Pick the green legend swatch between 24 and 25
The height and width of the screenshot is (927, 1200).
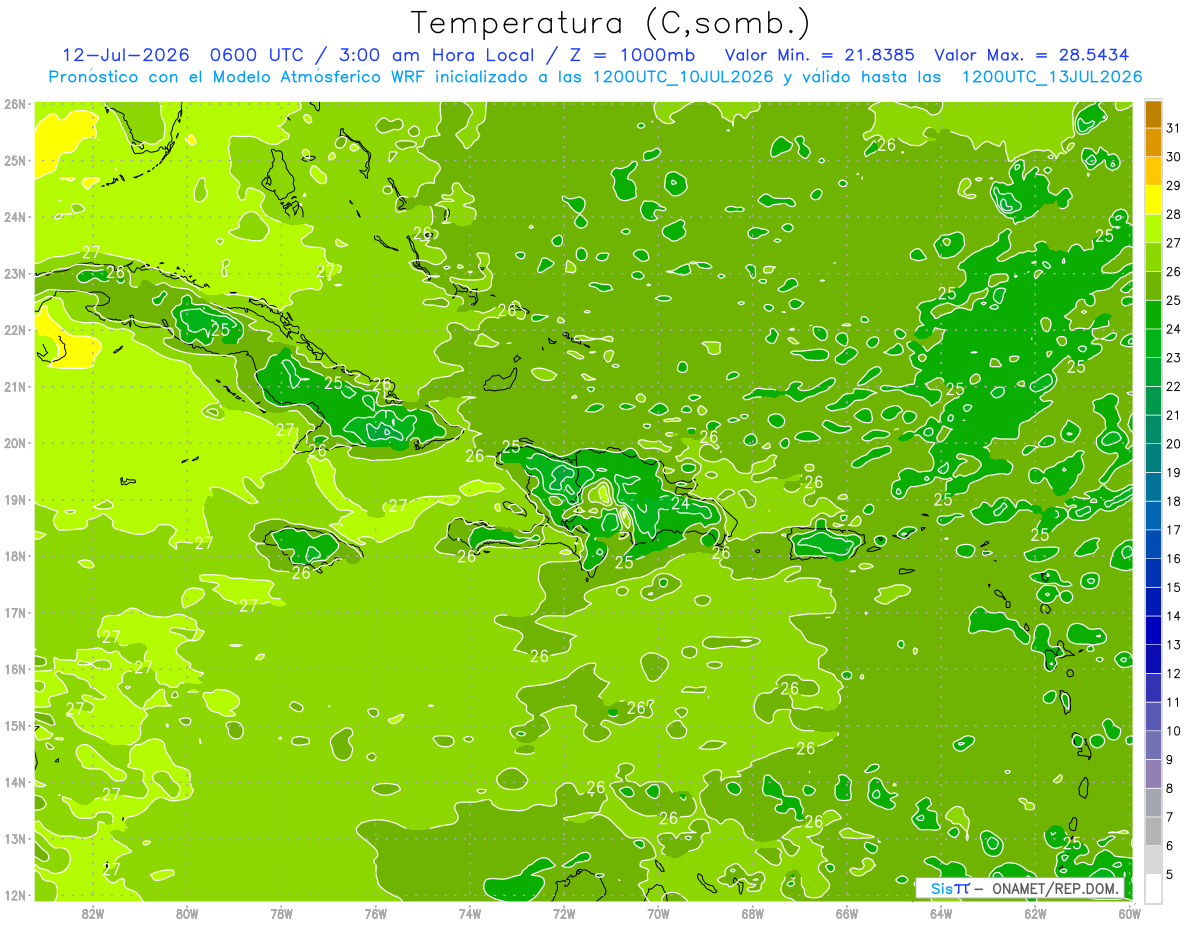coord(1153,314)
